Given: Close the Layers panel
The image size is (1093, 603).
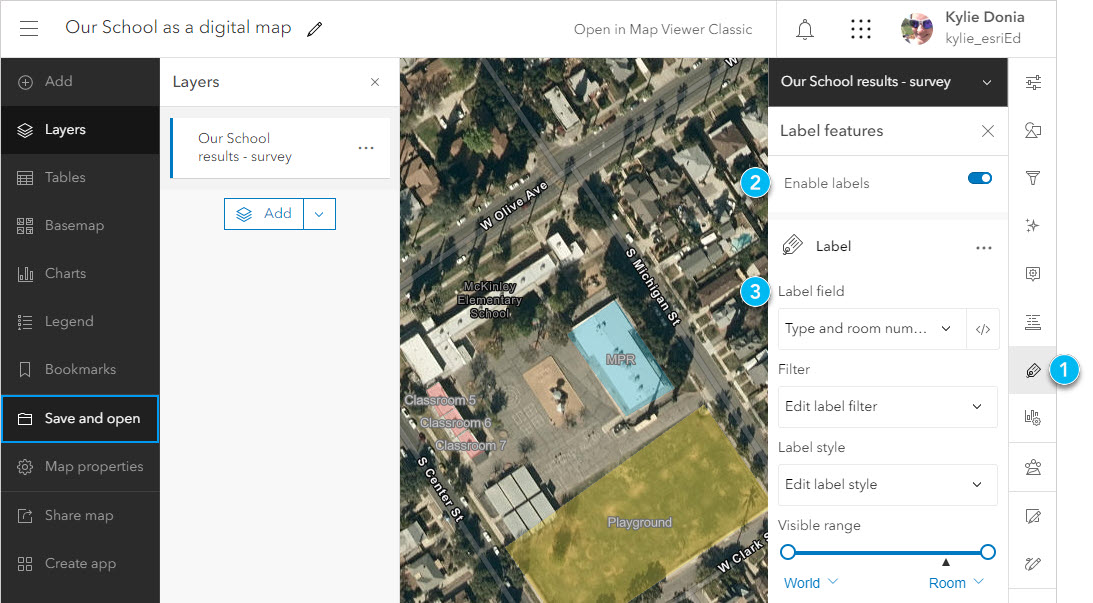Looking at the screenshot, I should pyautogui.click(x=375, y=82).
